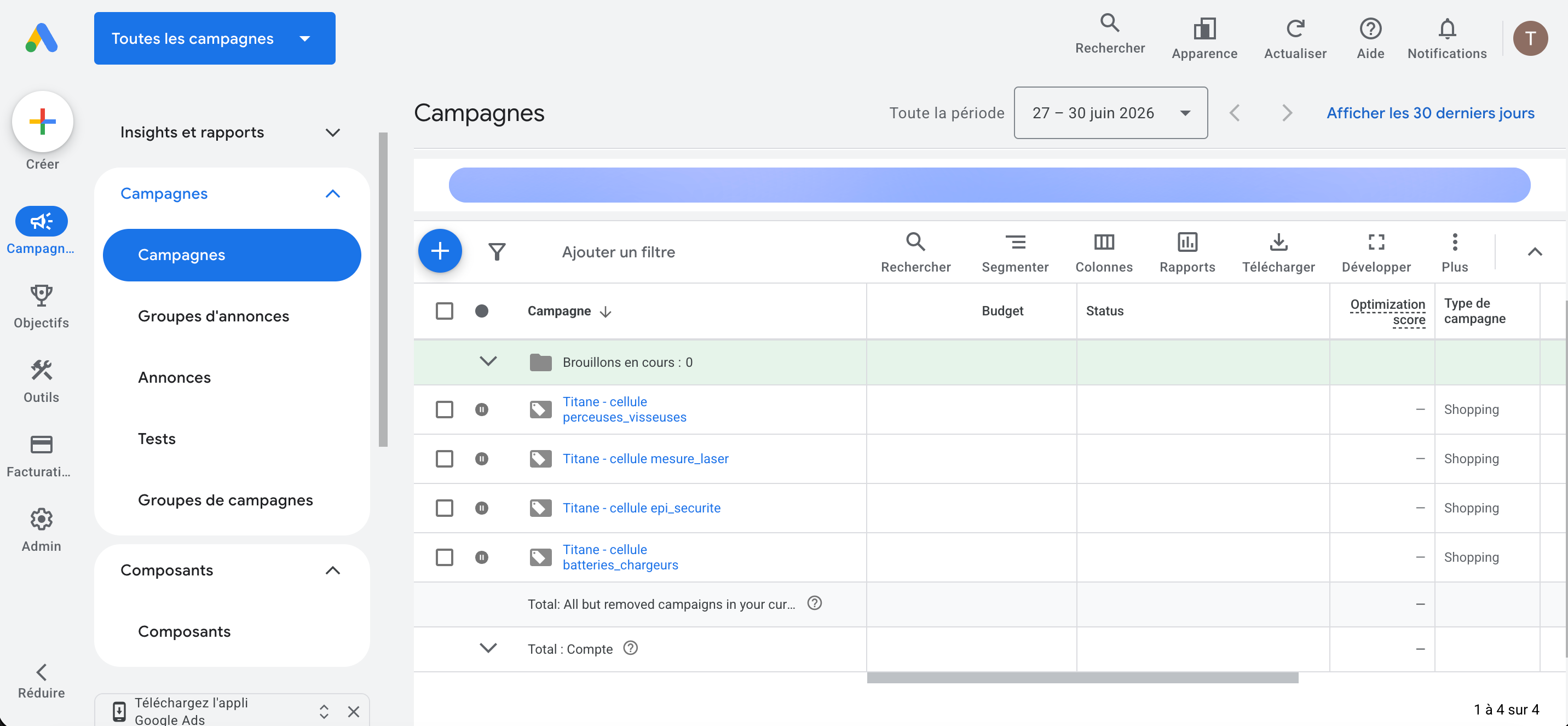1568x726 pixels.
Task: Open Groupes de campagnes menu item
Action: pos(225,500)
